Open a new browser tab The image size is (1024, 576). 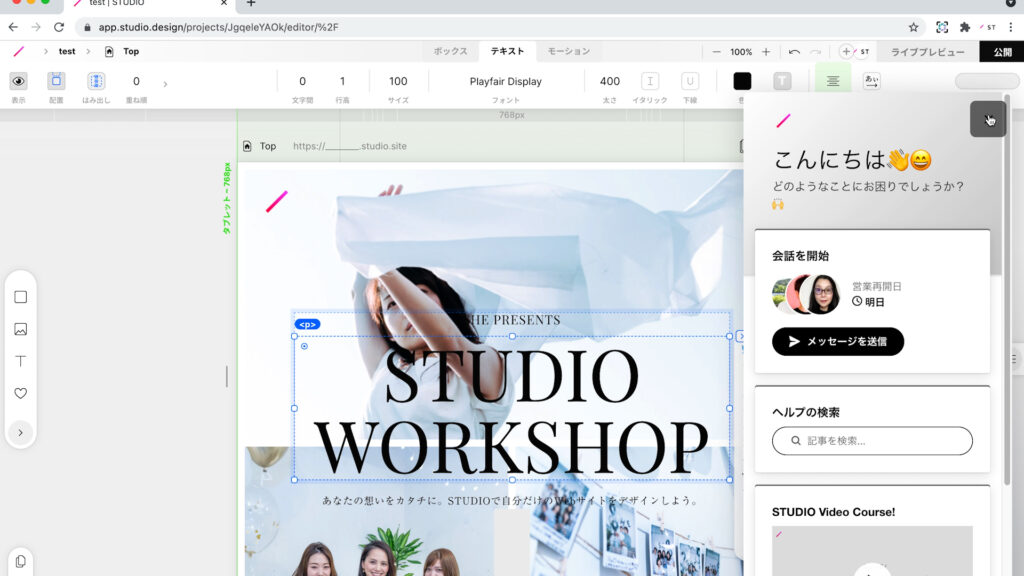tap(251, 3)
